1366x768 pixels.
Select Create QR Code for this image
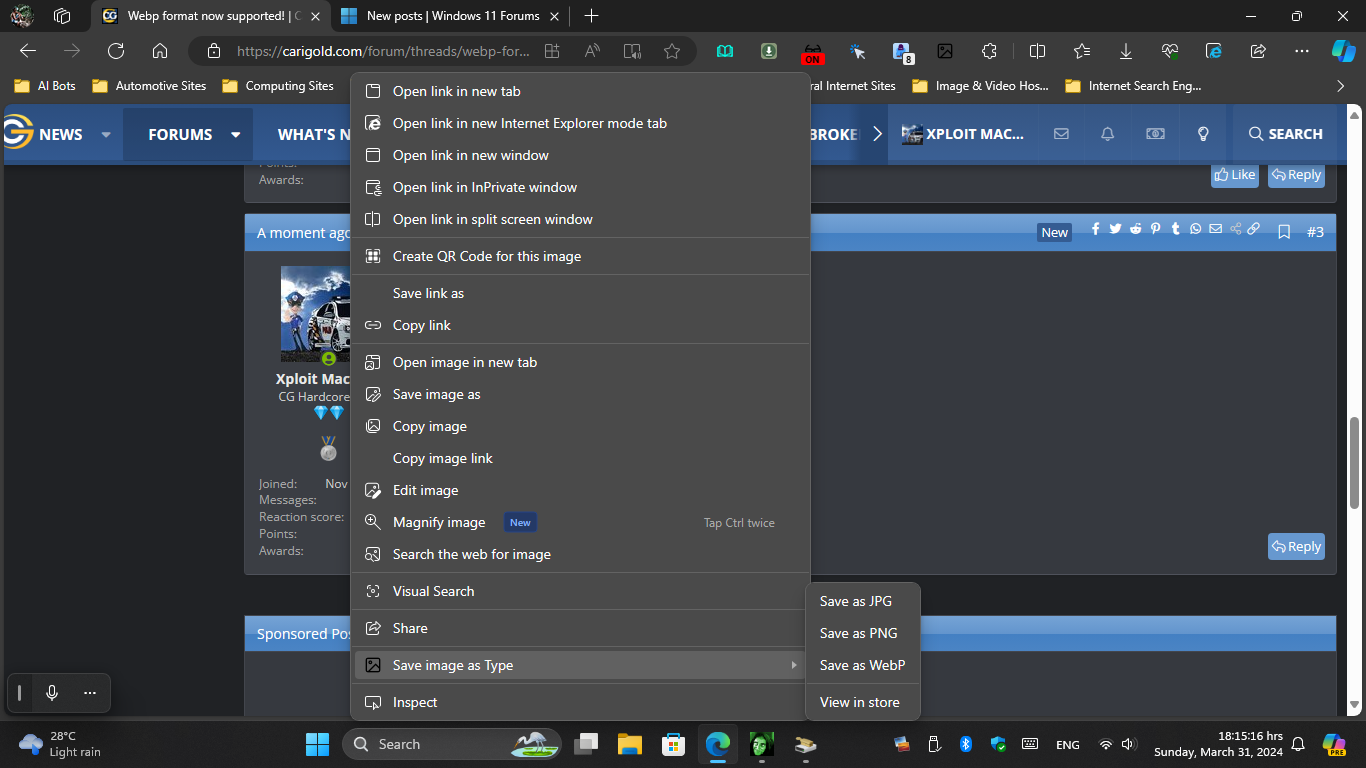click(x=580, y=256)
